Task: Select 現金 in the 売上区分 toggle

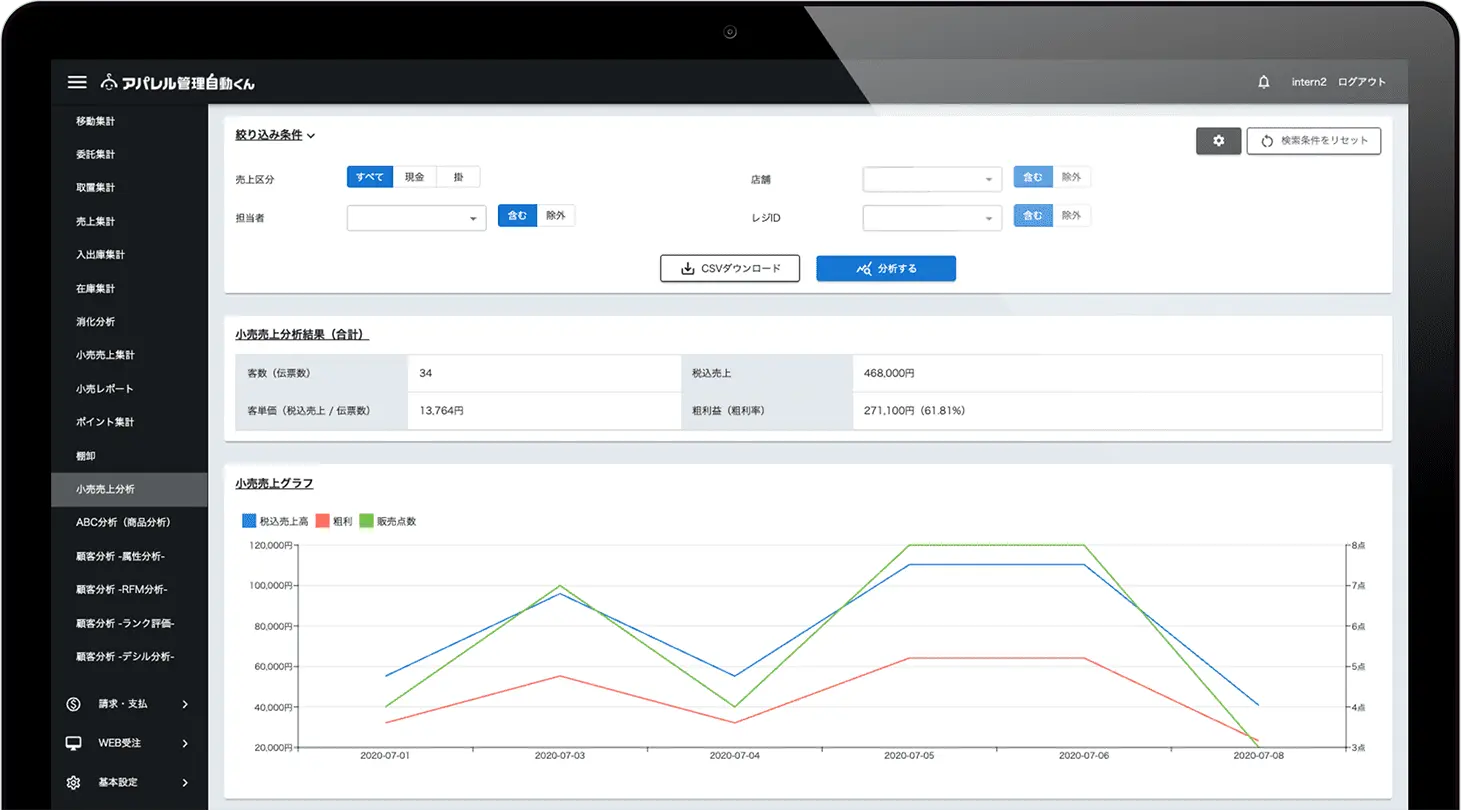Action: pyautogui.click(x=414, y=177)
